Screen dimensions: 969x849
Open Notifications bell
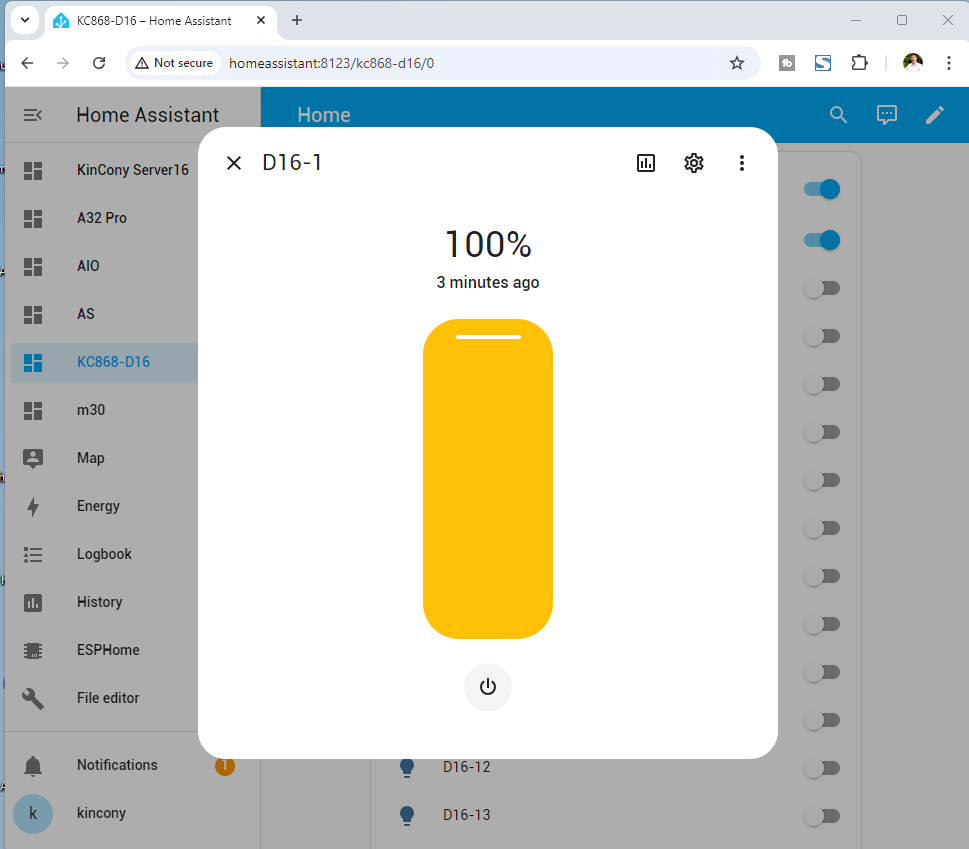pyautogui.click(x=33, y=766)
